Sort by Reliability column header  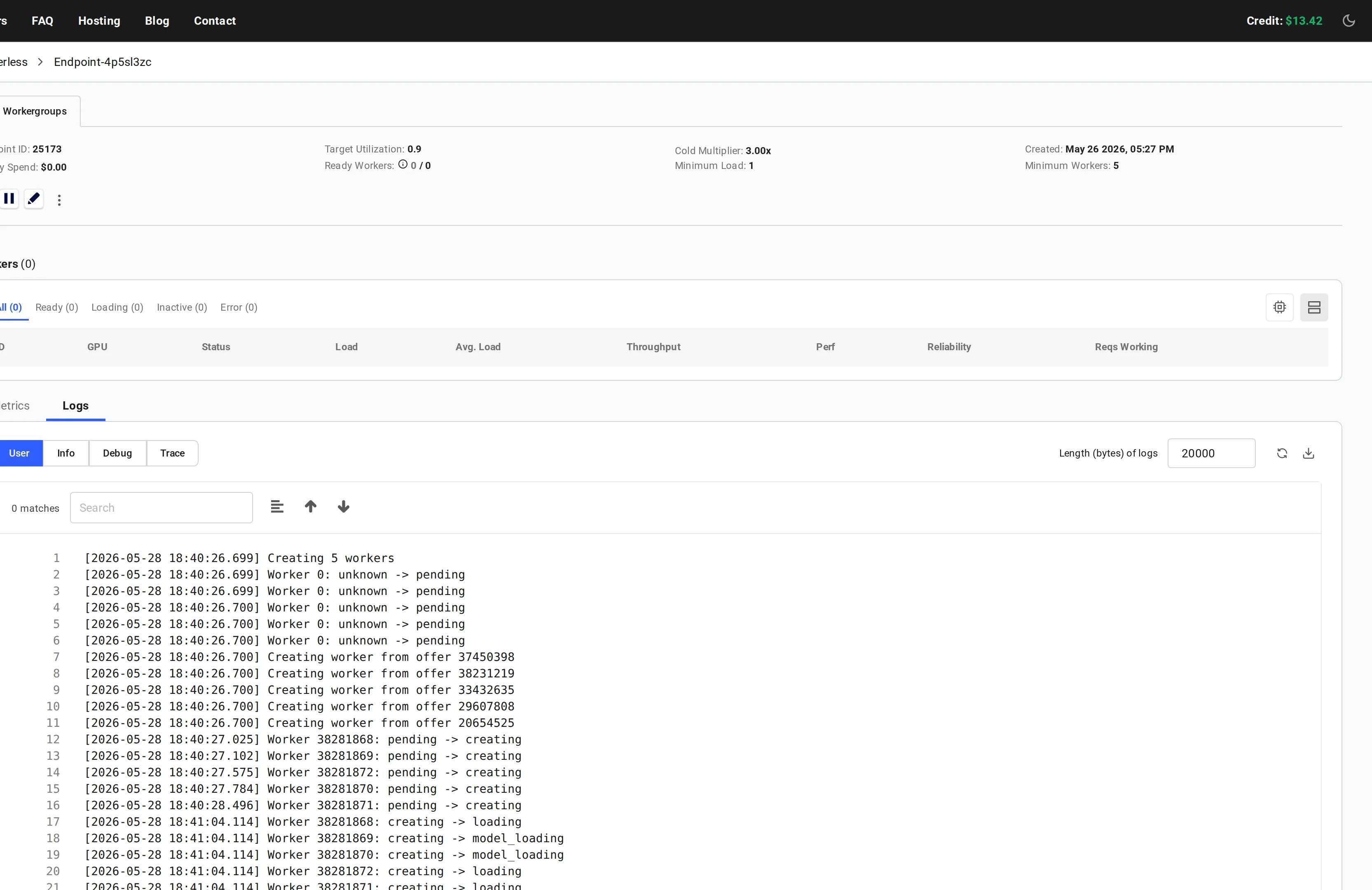pos(949,347)
